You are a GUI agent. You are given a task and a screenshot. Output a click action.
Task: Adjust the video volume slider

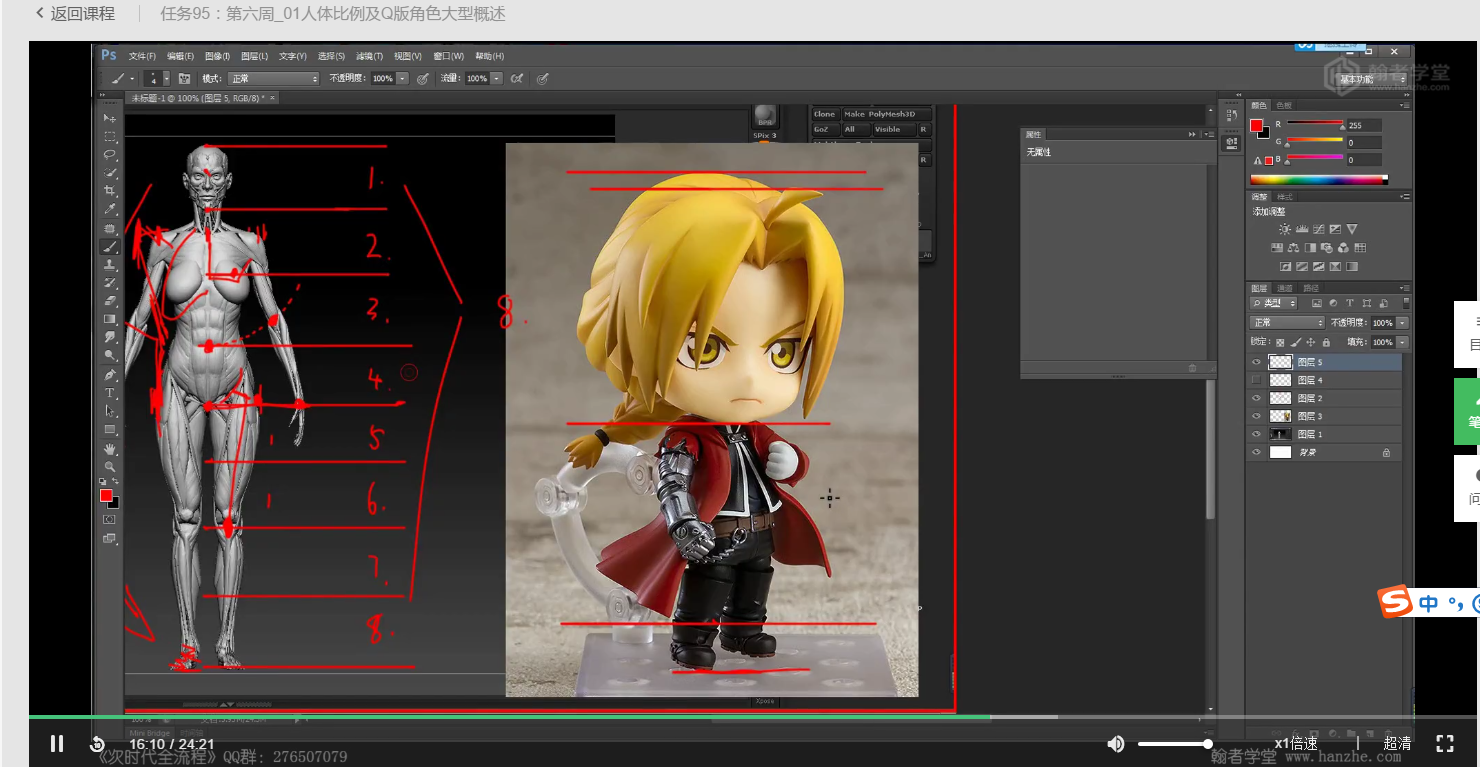click(x=1175, y=744)
